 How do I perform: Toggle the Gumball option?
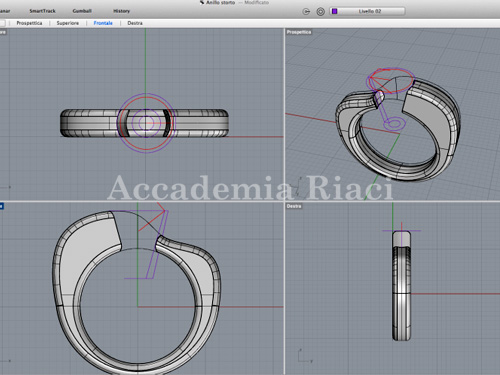pos(82,11)
